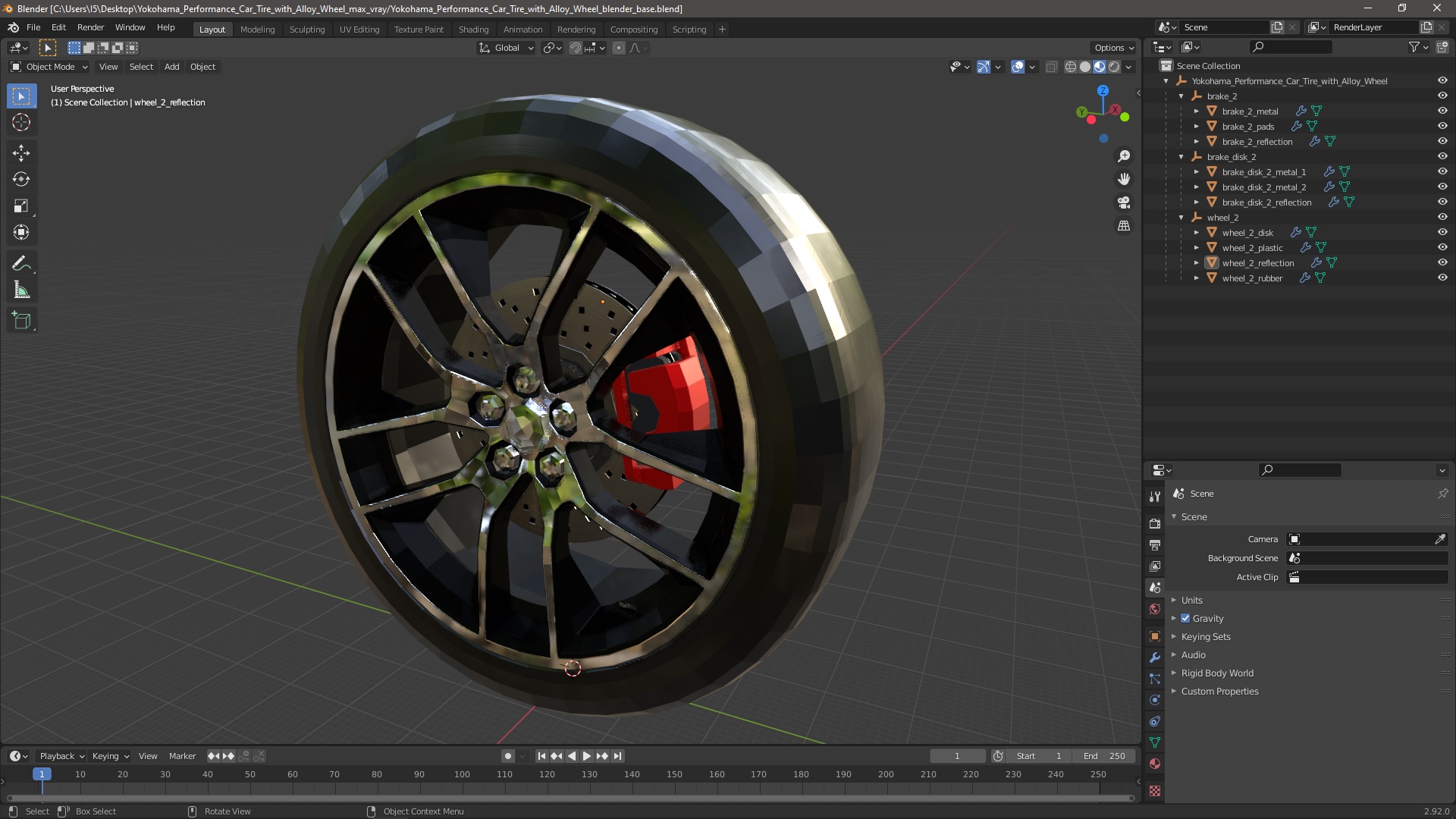1456x819 pixels.
Task: Open the Tool properties tab
Action: pyautogui.click(x=1155, y=497)
